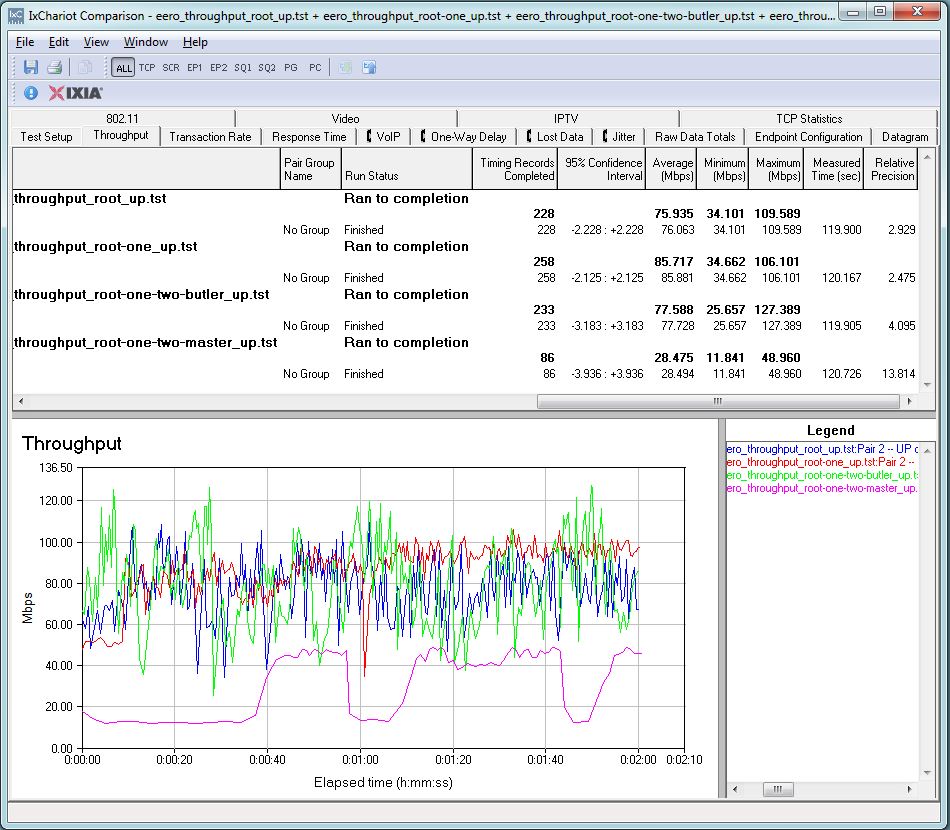Select the 802.11 tab
This screenshot has width=950, height=830.
(122, 119)
